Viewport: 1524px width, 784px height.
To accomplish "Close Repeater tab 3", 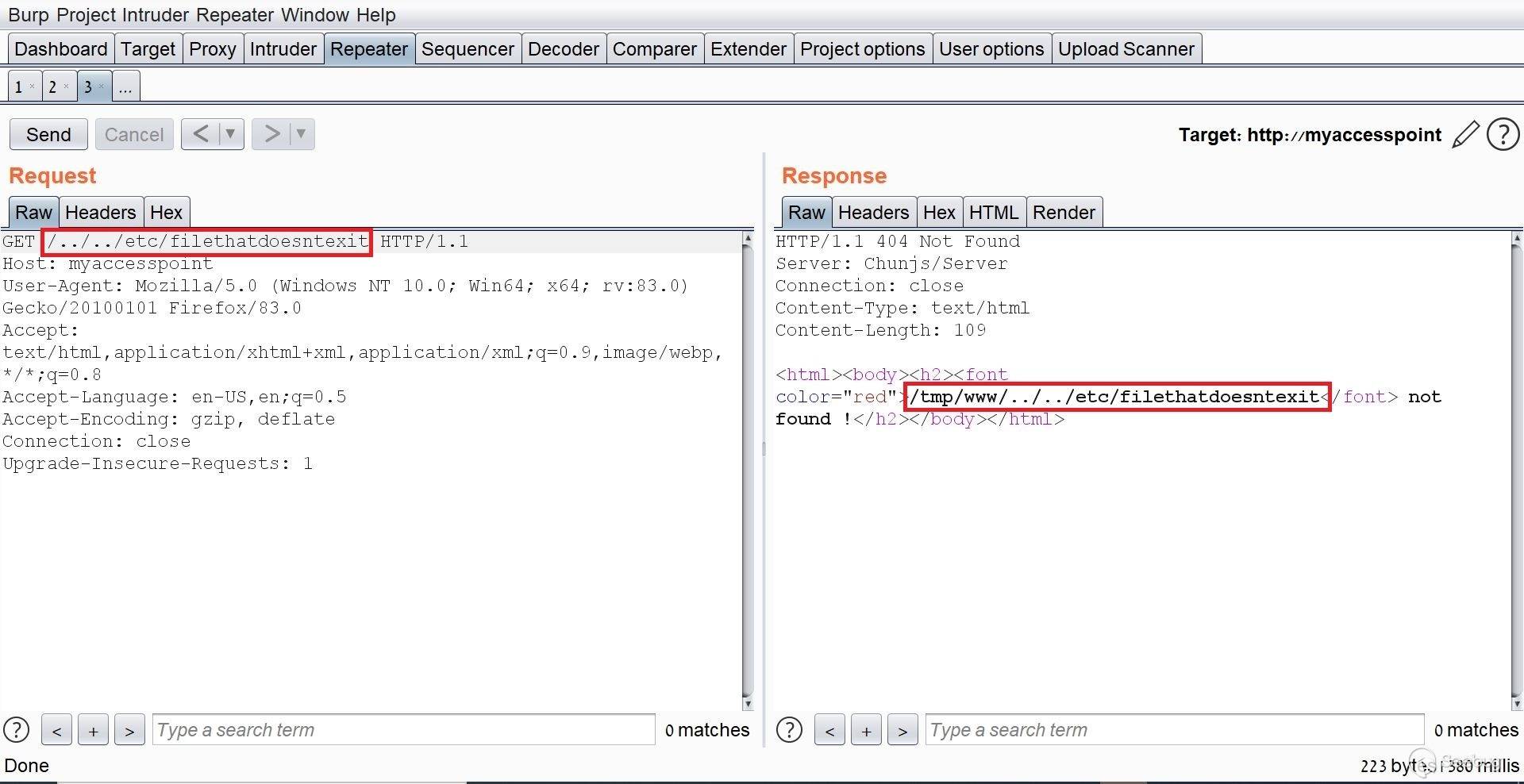I will [x=102, y=86].
